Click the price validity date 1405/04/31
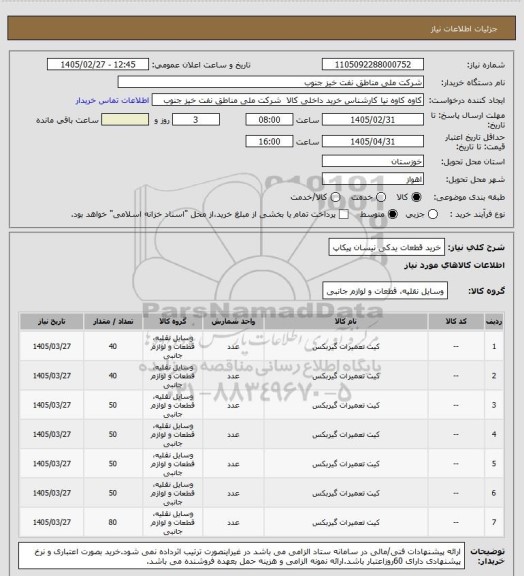Screen dimensions: 524x576 coord(373,141)
